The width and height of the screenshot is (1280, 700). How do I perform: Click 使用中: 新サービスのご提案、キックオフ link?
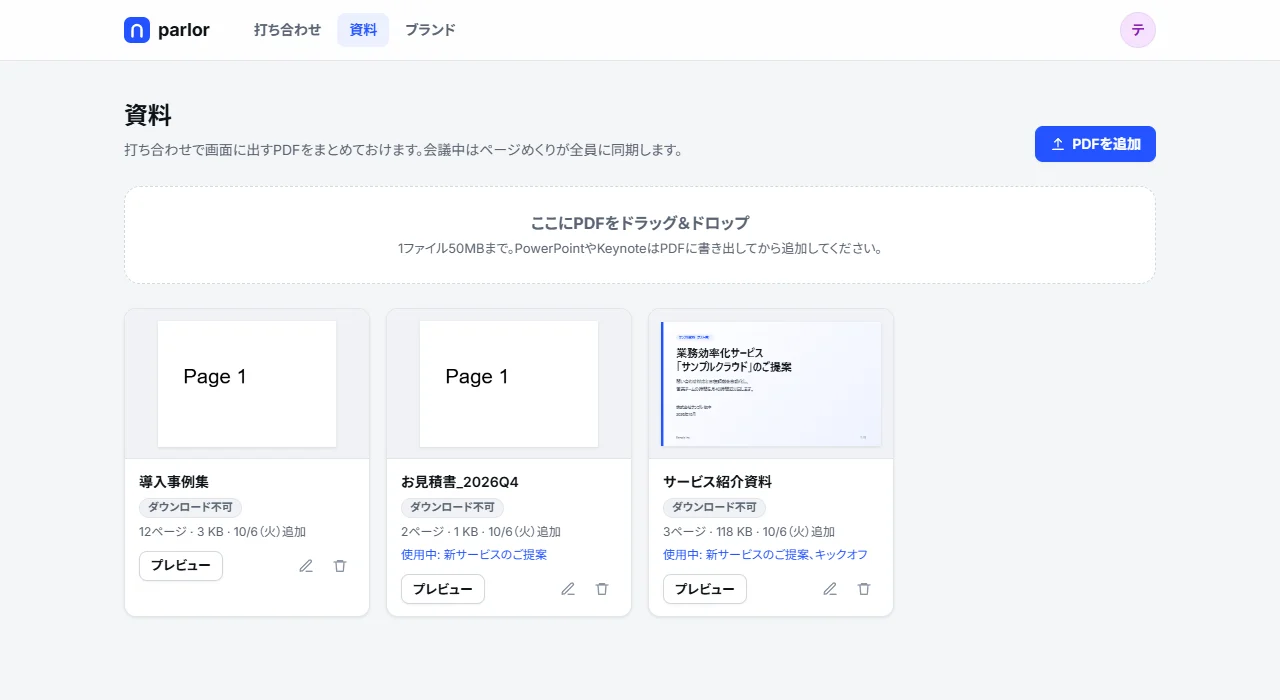tap(765, 555)
